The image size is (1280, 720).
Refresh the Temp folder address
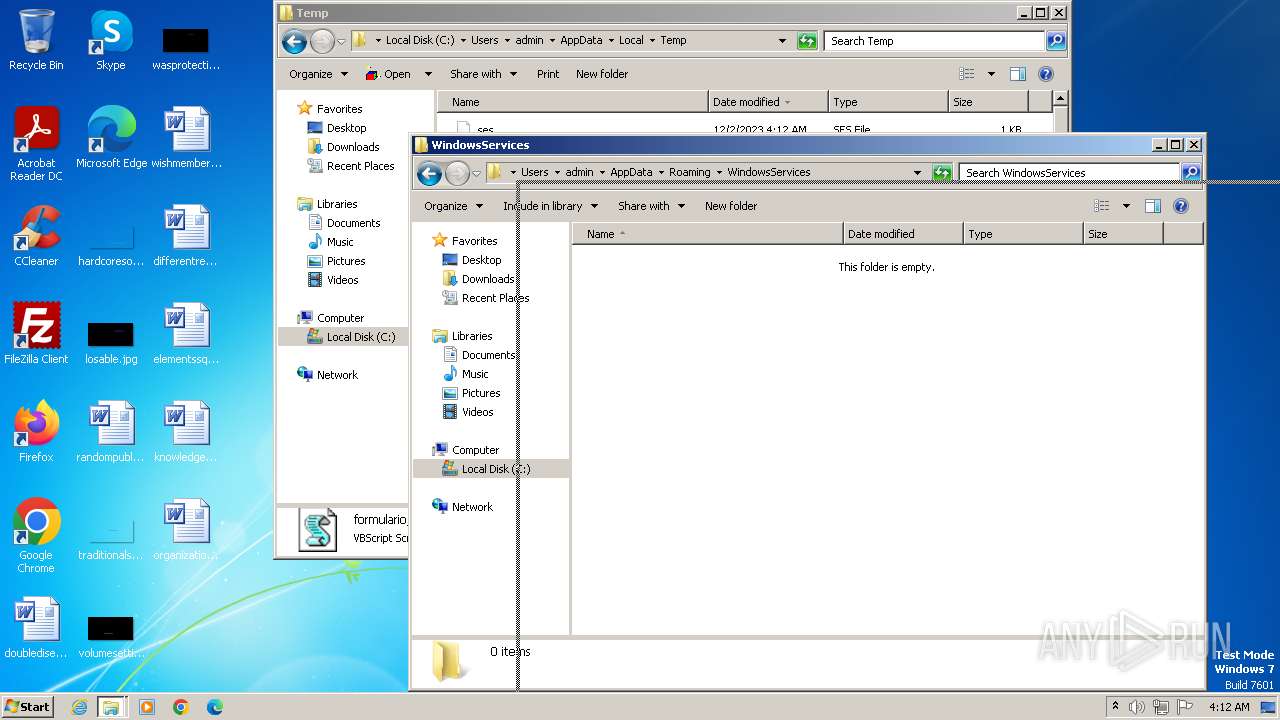pos(807,41)
